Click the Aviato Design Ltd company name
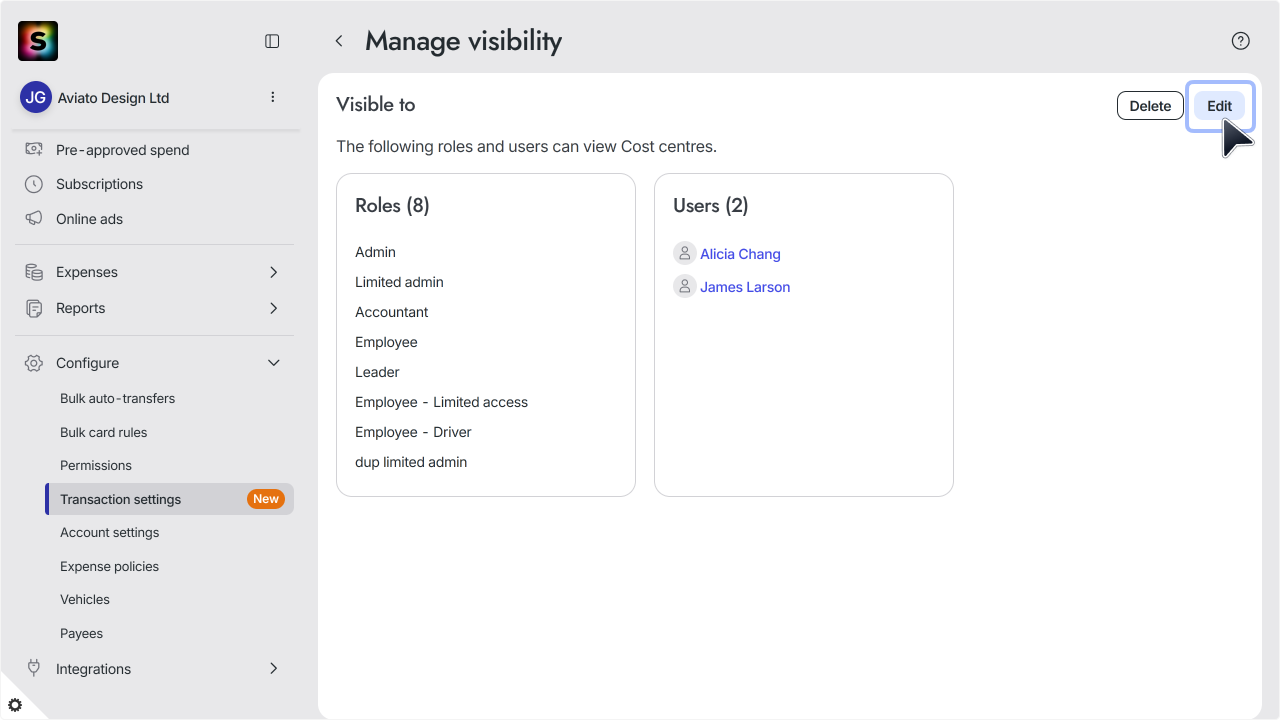The width and height of the screenshot is (1280, 720). [112, 98]
